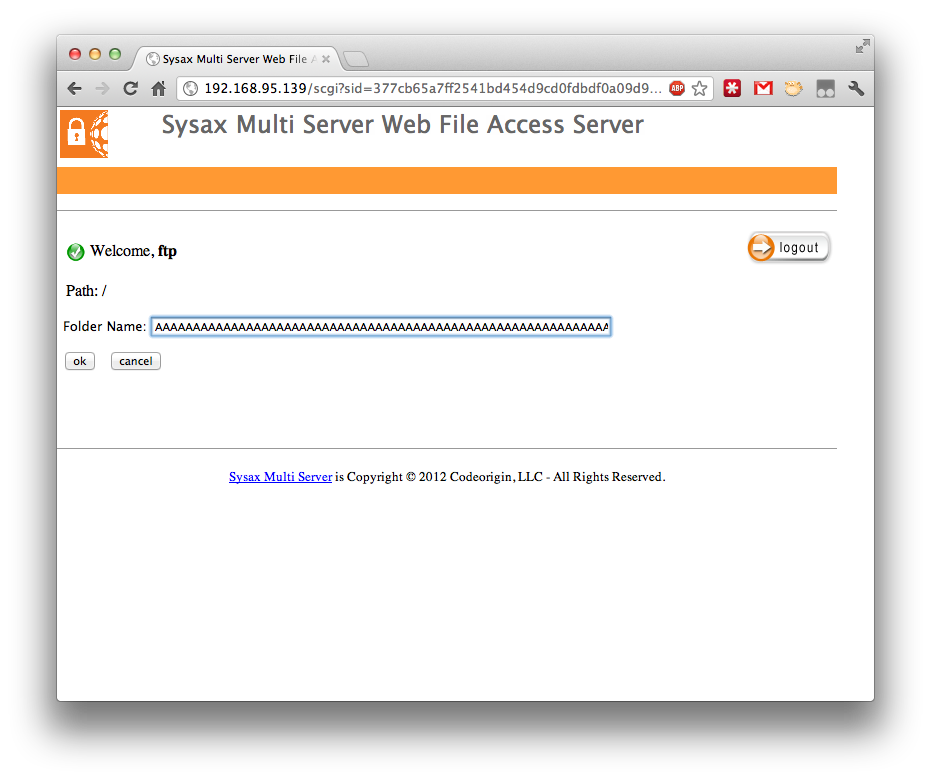Go to the browser Home page
The image size is (931, 780).
click(x=158, y=89)
